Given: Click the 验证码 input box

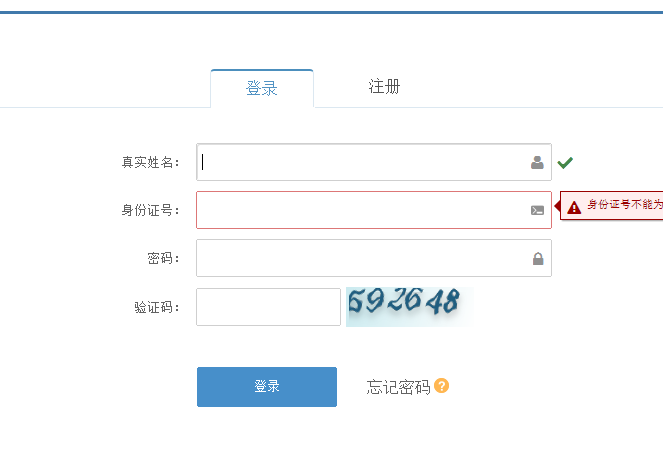Looking at the screenshot, I should click(x=268, y=307).
